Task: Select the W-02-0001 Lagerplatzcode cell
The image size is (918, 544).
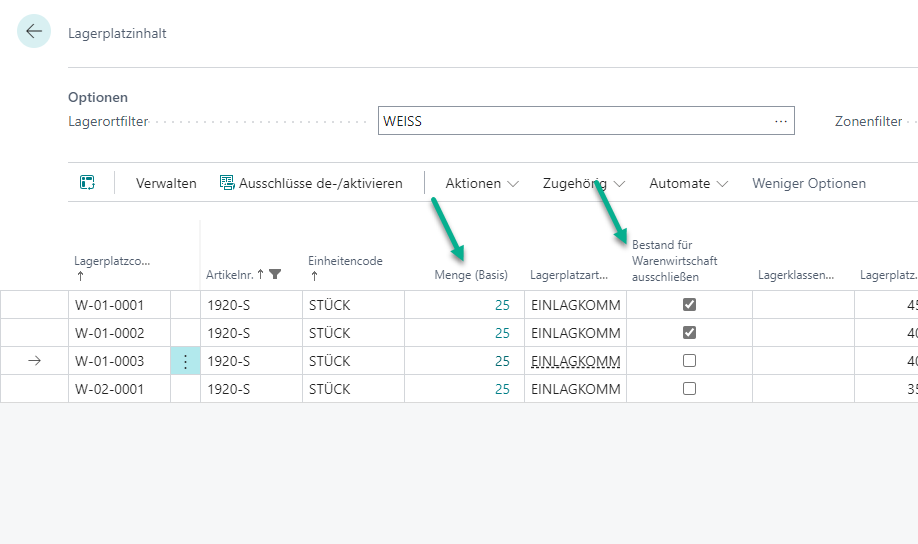Action: [109, 389]
